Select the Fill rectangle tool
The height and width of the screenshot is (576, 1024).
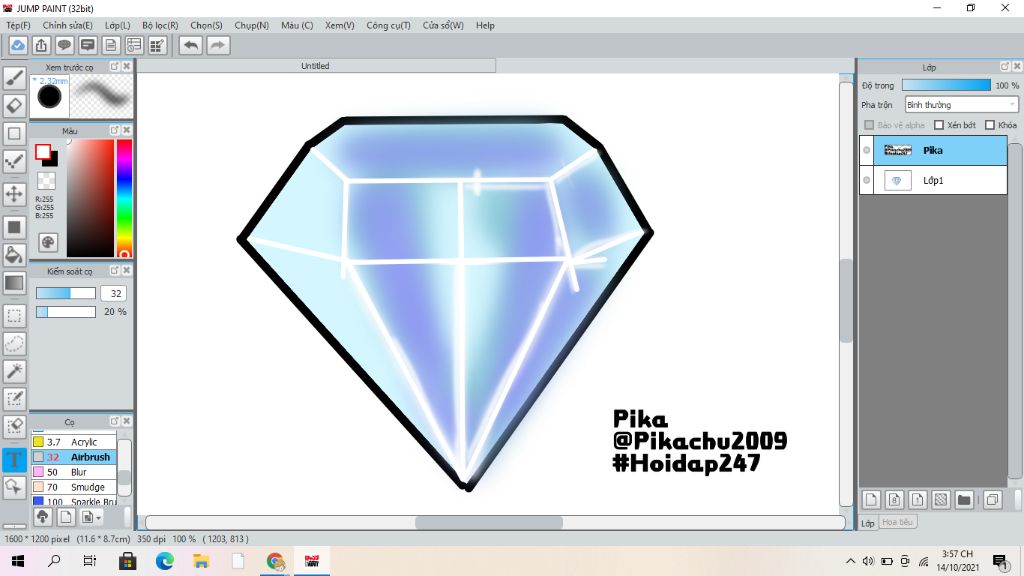pyautogui.click(x=14, y=227)
